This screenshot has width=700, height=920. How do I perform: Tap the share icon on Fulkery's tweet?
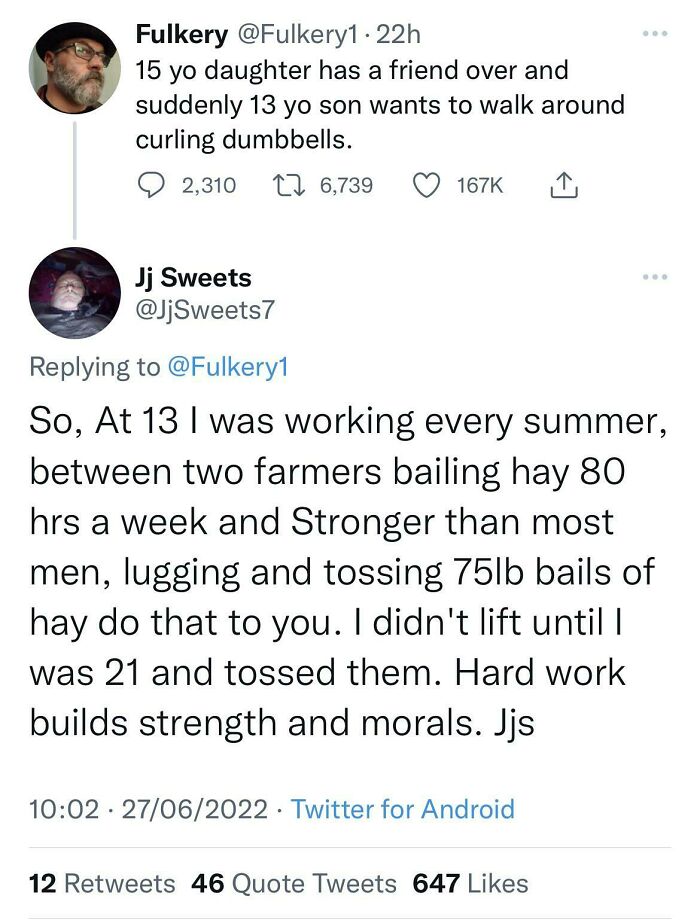click(564, 185)
